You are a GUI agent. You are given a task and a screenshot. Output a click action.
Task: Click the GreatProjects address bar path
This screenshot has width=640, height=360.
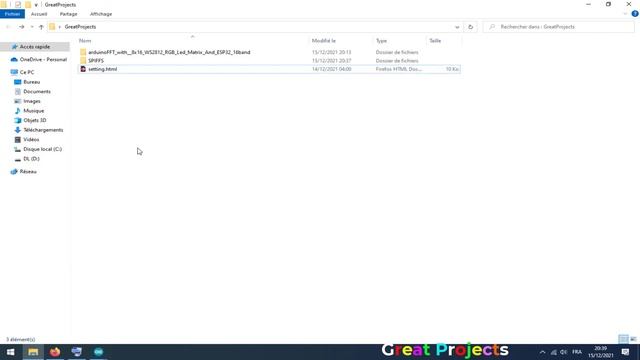[80, 27]
